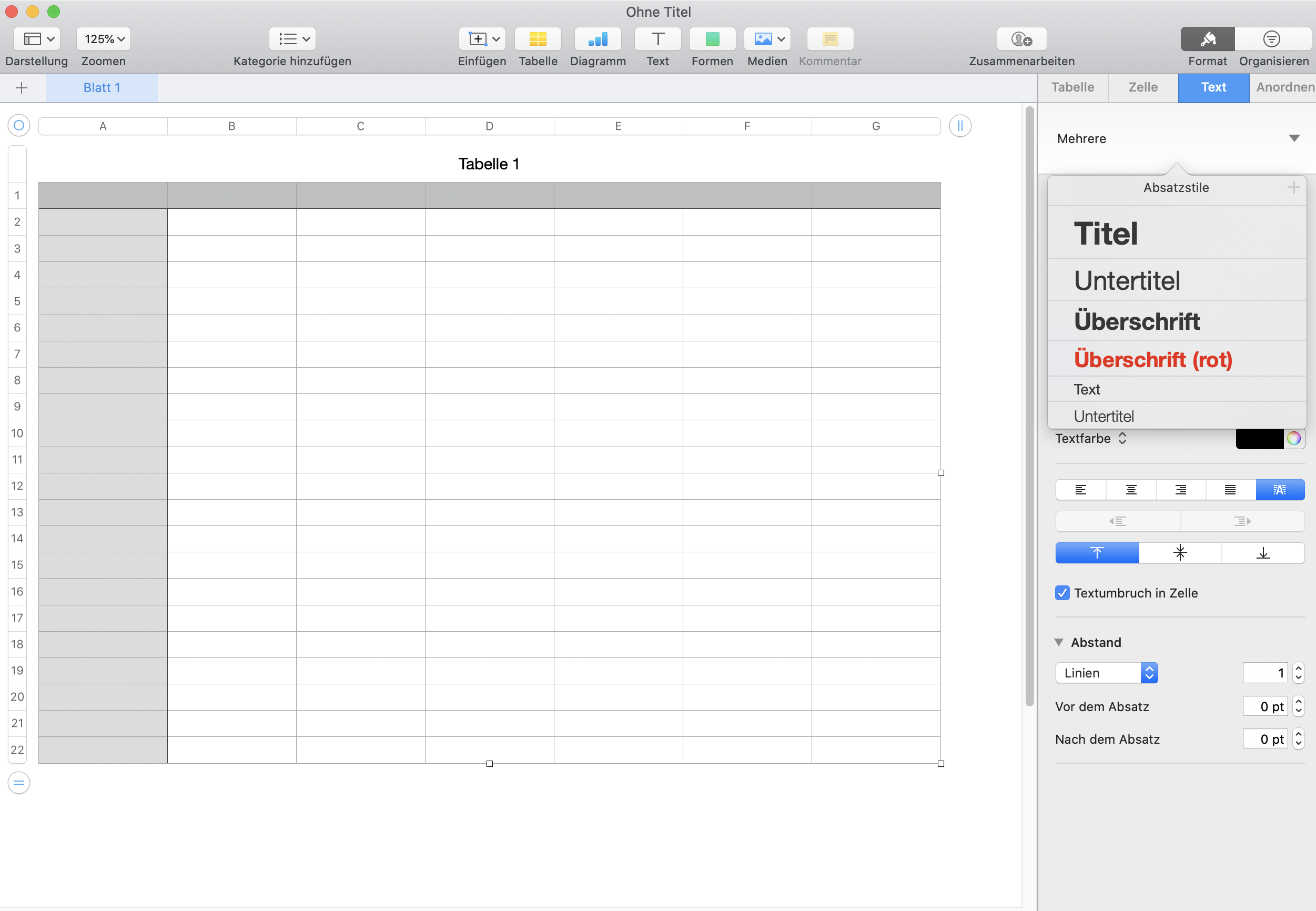
Task: Disable Textumbruch in Zelle checkbox
Action: 1062,593
